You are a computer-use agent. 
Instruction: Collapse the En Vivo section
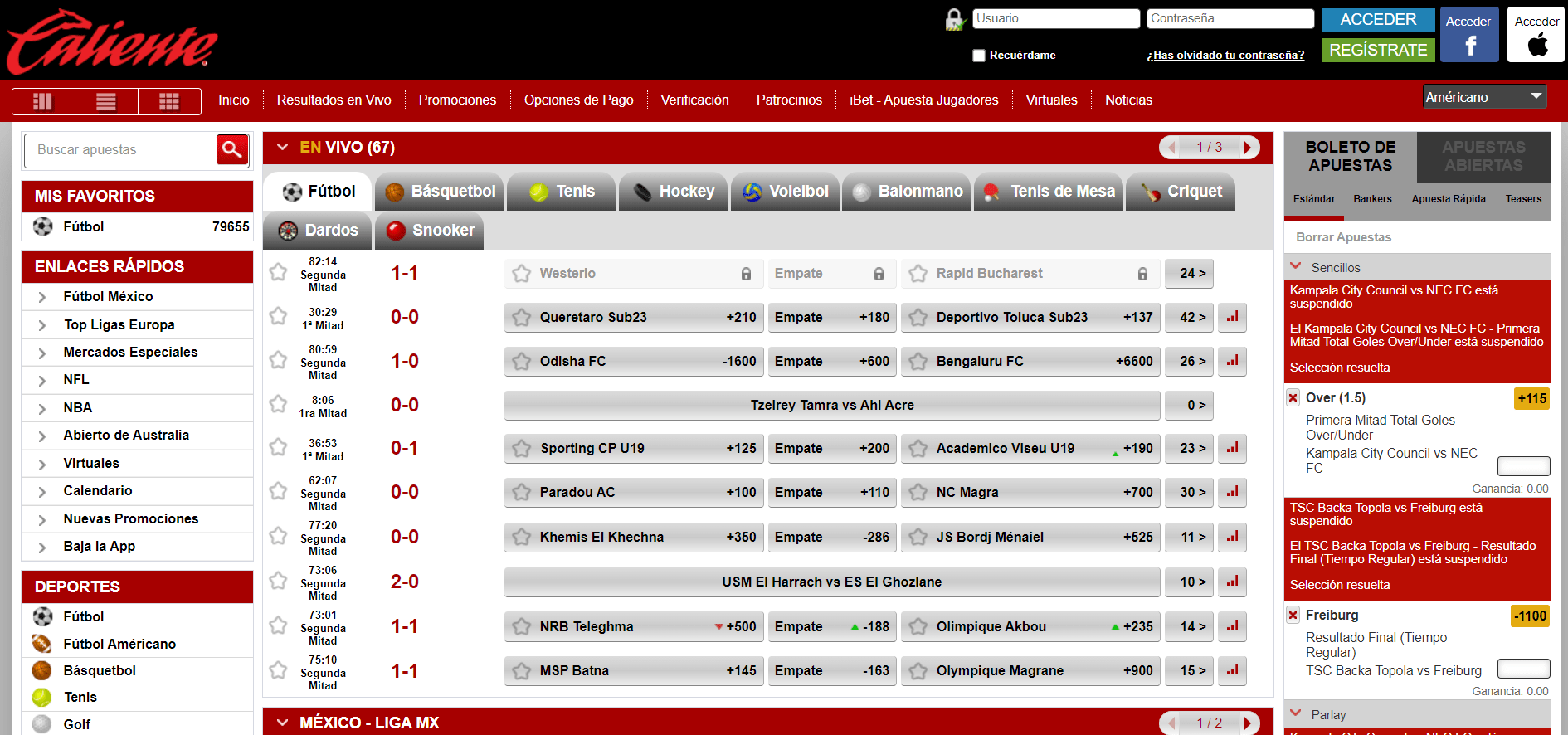coord(283,147)
